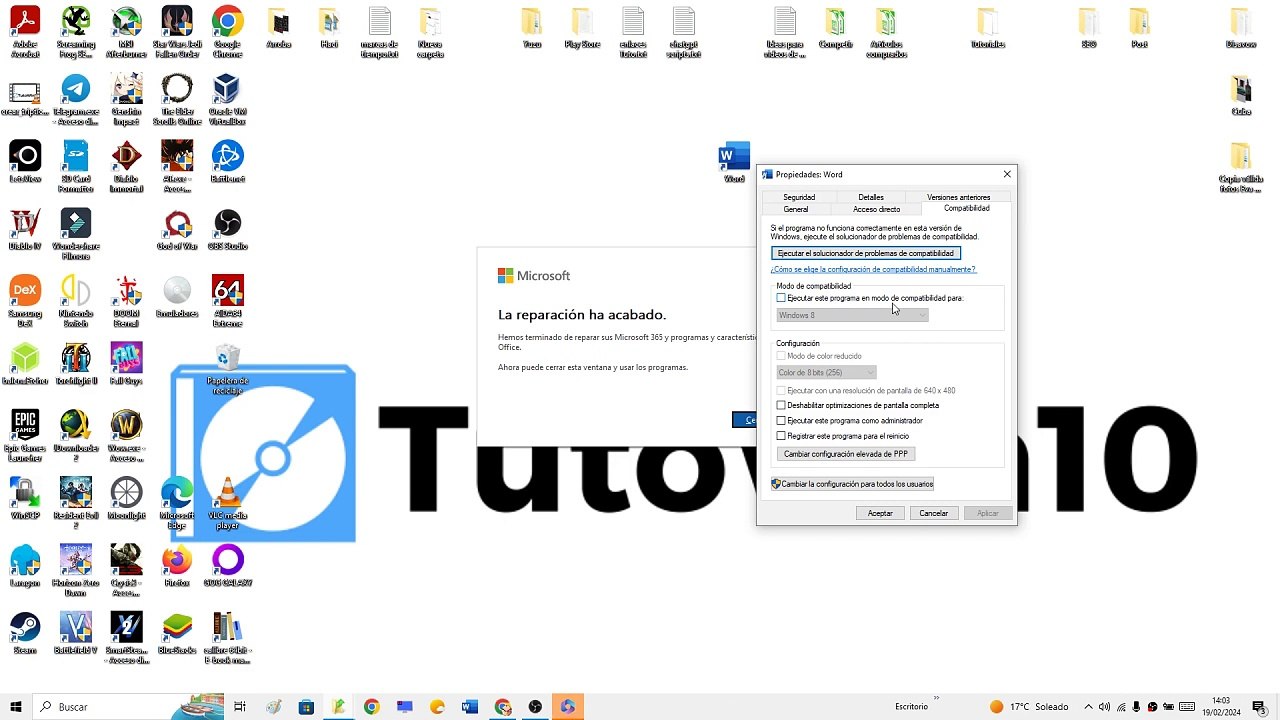Launch Google Chrome from the desktop
Screen dimensions: 1280x720
point(227,30)
